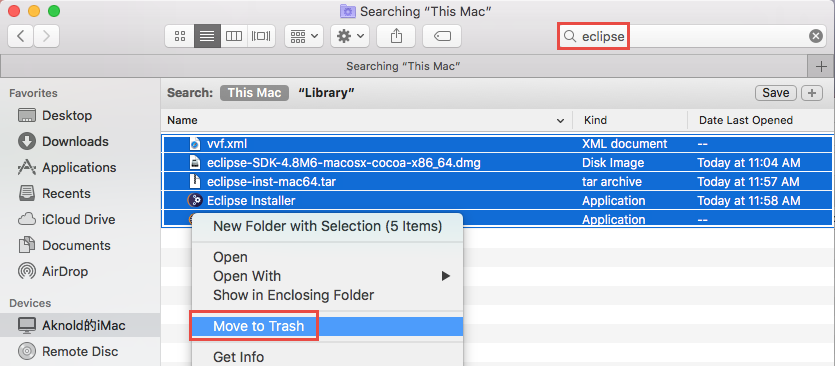Image resolution: width=835 pixels, height=366 pixels.
Task: Click the tar archive kind cell
Action: [612, 182]
